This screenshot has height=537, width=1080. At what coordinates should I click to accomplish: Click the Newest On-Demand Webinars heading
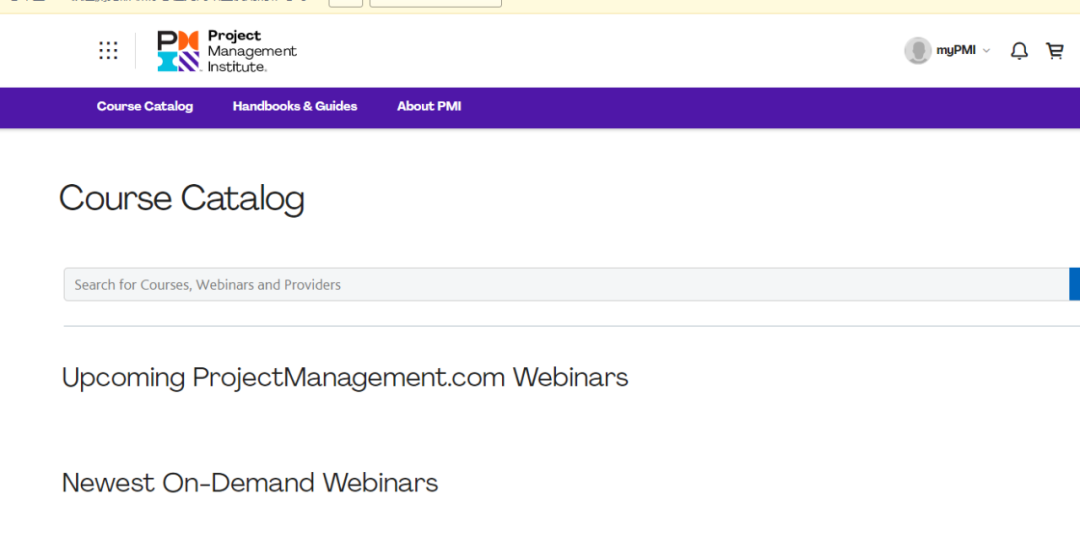click(250, 483)
